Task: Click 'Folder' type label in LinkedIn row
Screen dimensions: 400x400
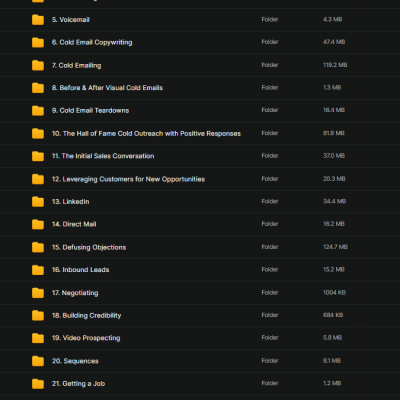Action: (x=270, y=201)
